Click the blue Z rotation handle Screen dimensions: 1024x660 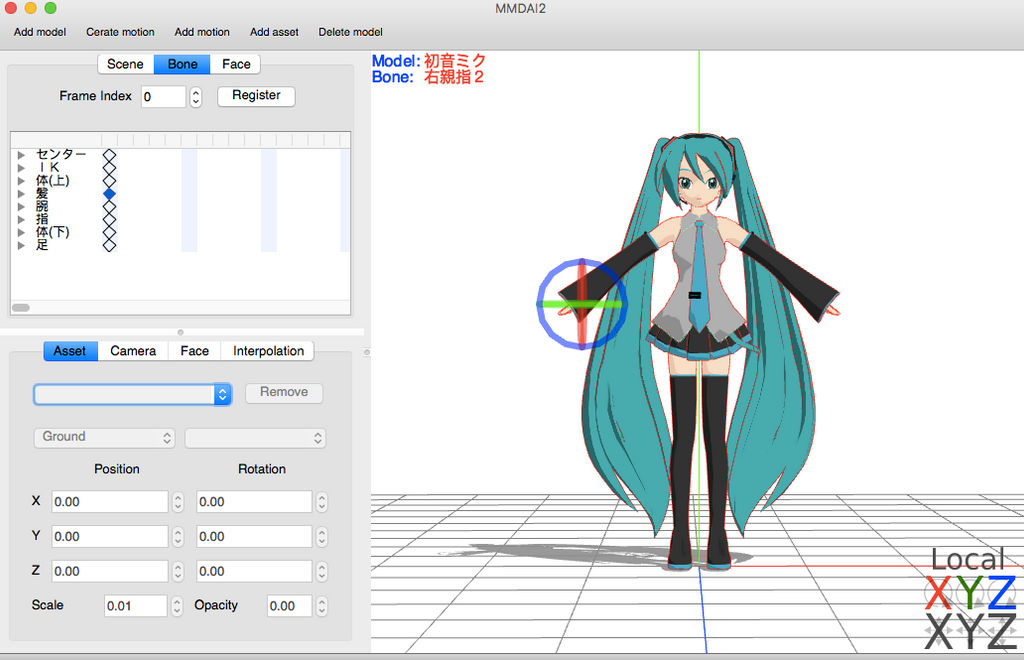coord(1001,593)
